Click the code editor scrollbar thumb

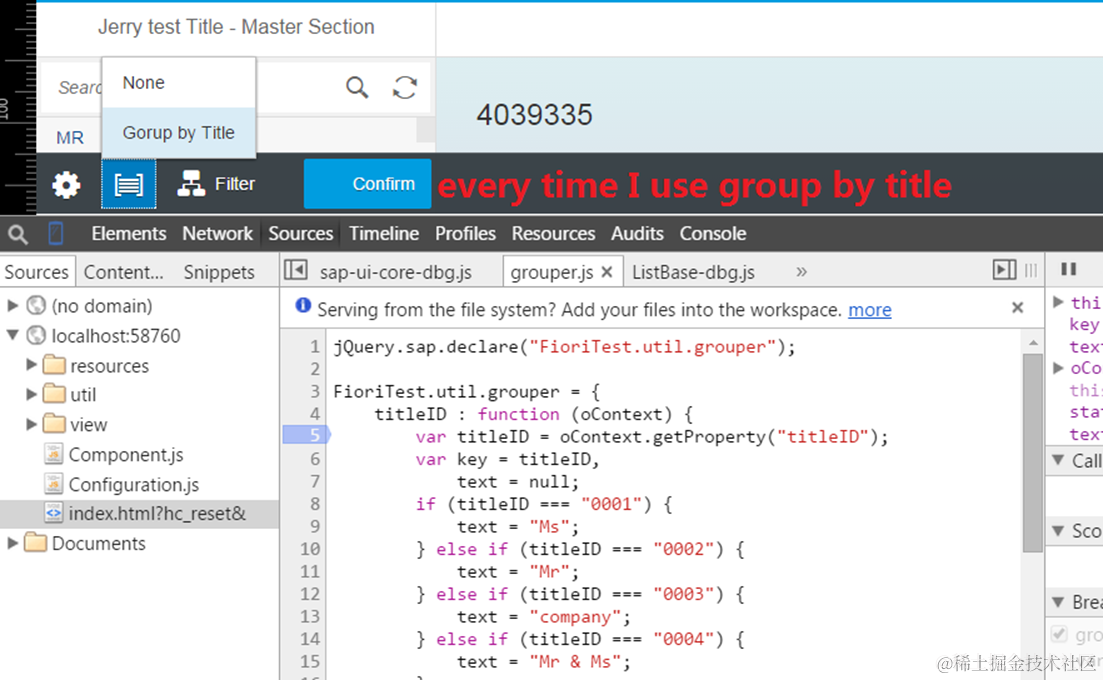[x=1033, y=453]
